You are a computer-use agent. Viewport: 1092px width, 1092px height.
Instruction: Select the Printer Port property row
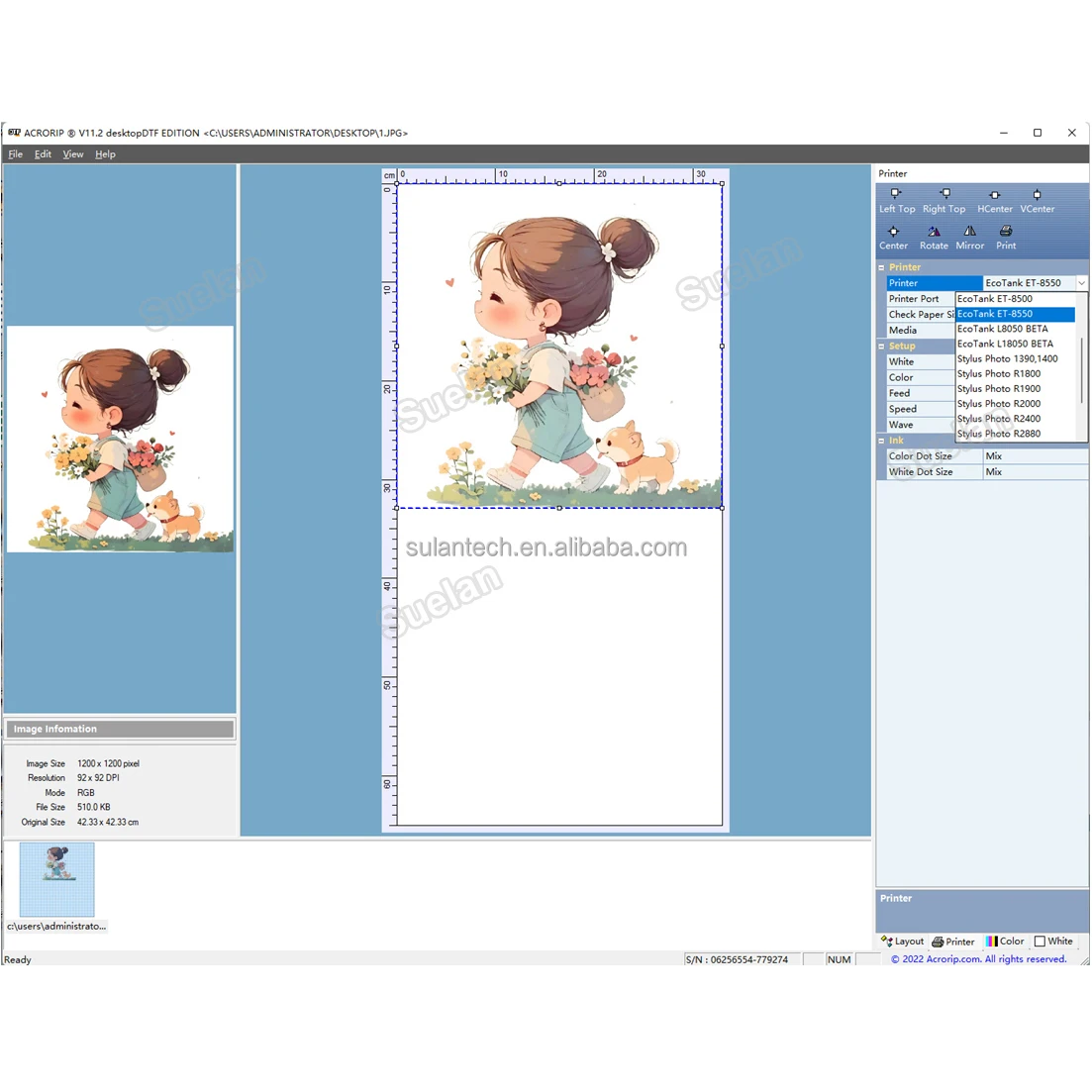coord(920,299)
